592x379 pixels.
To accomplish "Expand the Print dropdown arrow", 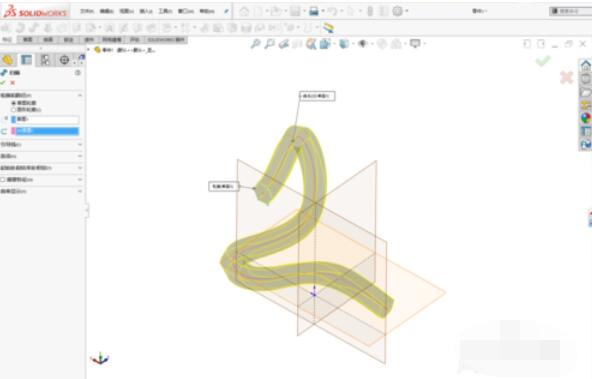I will (x=323, y=11).
